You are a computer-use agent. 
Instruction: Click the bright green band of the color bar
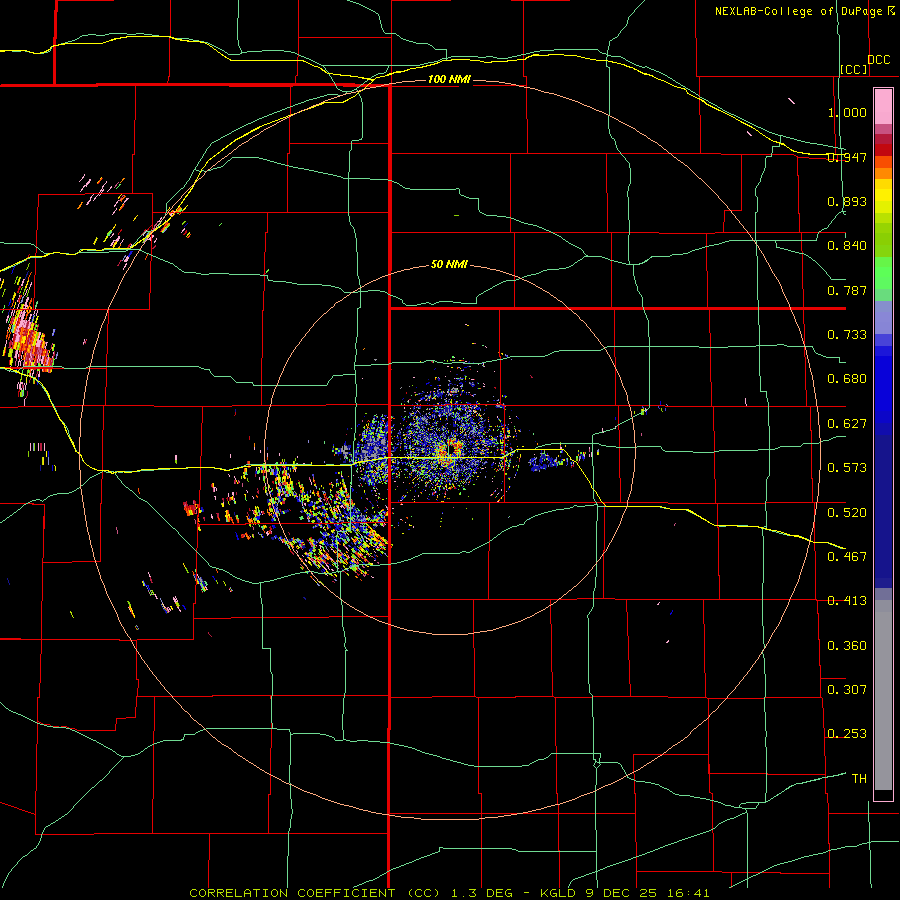coord(883,273)
